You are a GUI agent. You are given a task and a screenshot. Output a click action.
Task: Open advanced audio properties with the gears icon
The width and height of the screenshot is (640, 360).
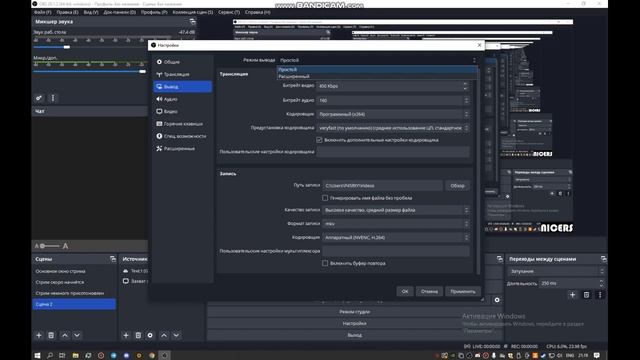39,98
